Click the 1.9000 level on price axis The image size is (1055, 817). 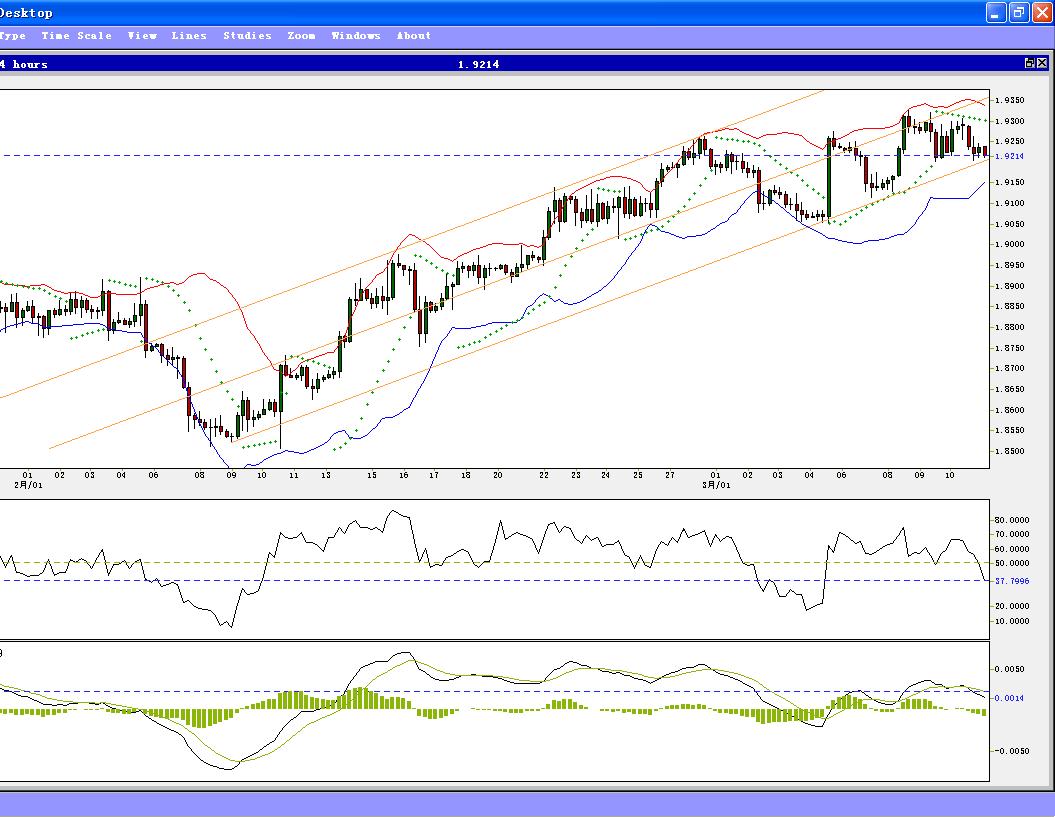[x=1009, y=245]
